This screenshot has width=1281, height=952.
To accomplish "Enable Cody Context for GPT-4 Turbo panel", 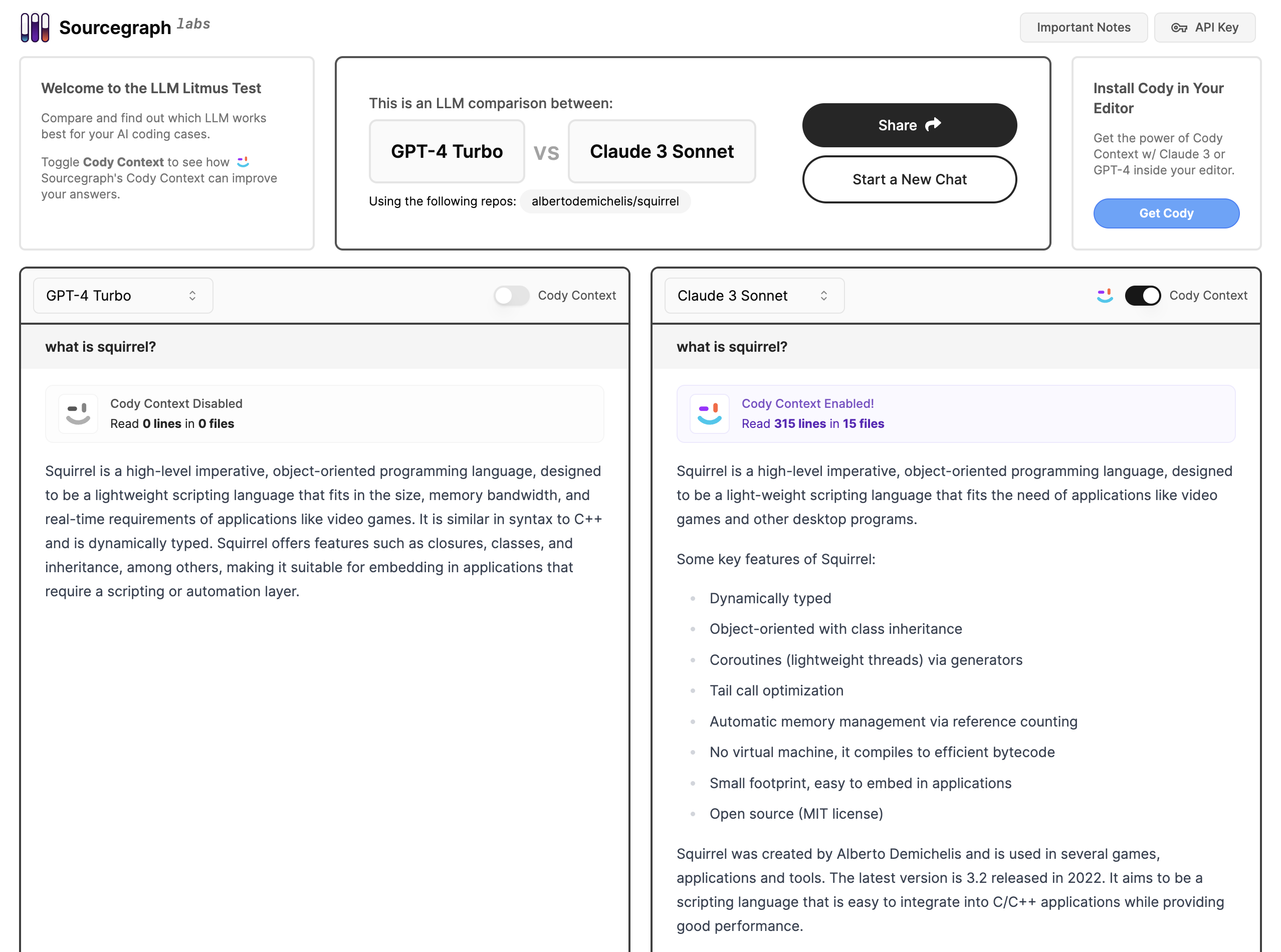I will (511, 296).
